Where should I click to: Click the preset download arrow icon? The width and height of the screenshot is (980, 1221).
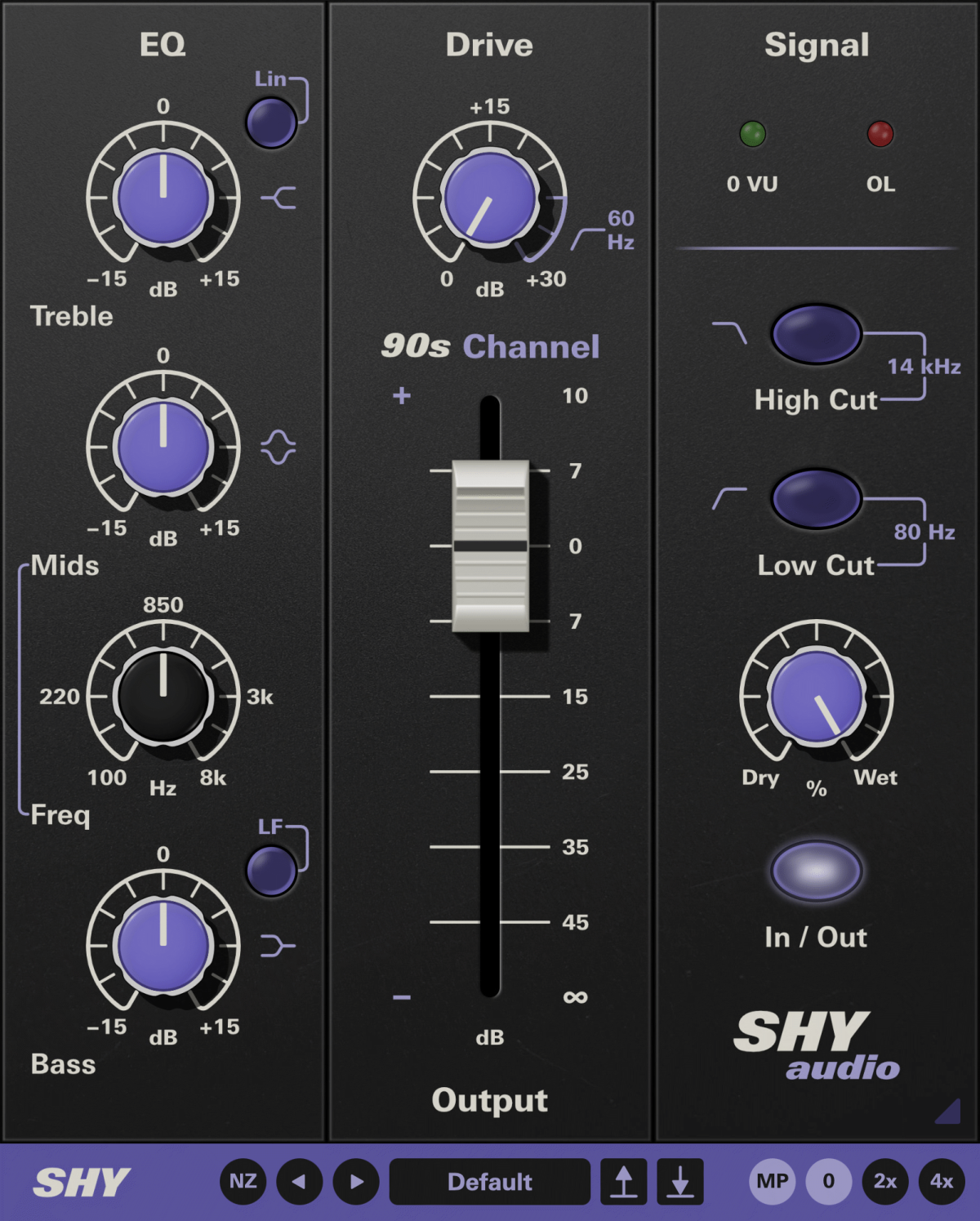coord(680,1182)
